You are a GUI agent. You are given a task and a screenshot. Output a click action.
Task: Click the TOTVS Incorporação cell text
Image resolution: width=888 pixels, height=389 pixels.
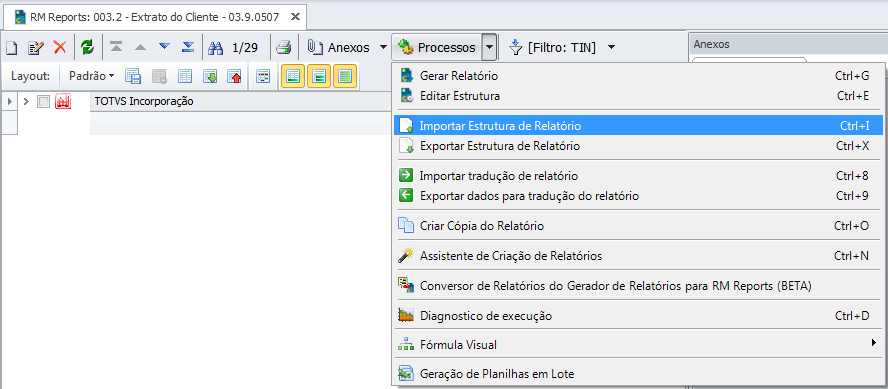coord(144,101)
